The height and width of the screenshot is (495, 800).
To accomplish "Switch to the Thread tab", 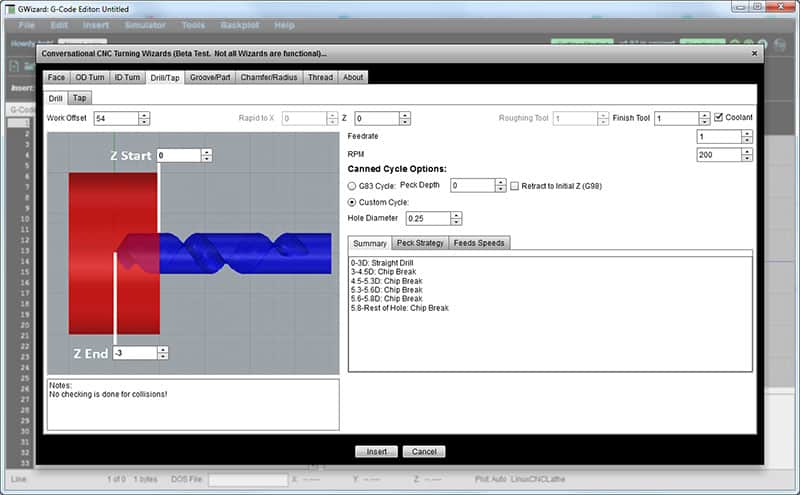I will tap(320, 78).
